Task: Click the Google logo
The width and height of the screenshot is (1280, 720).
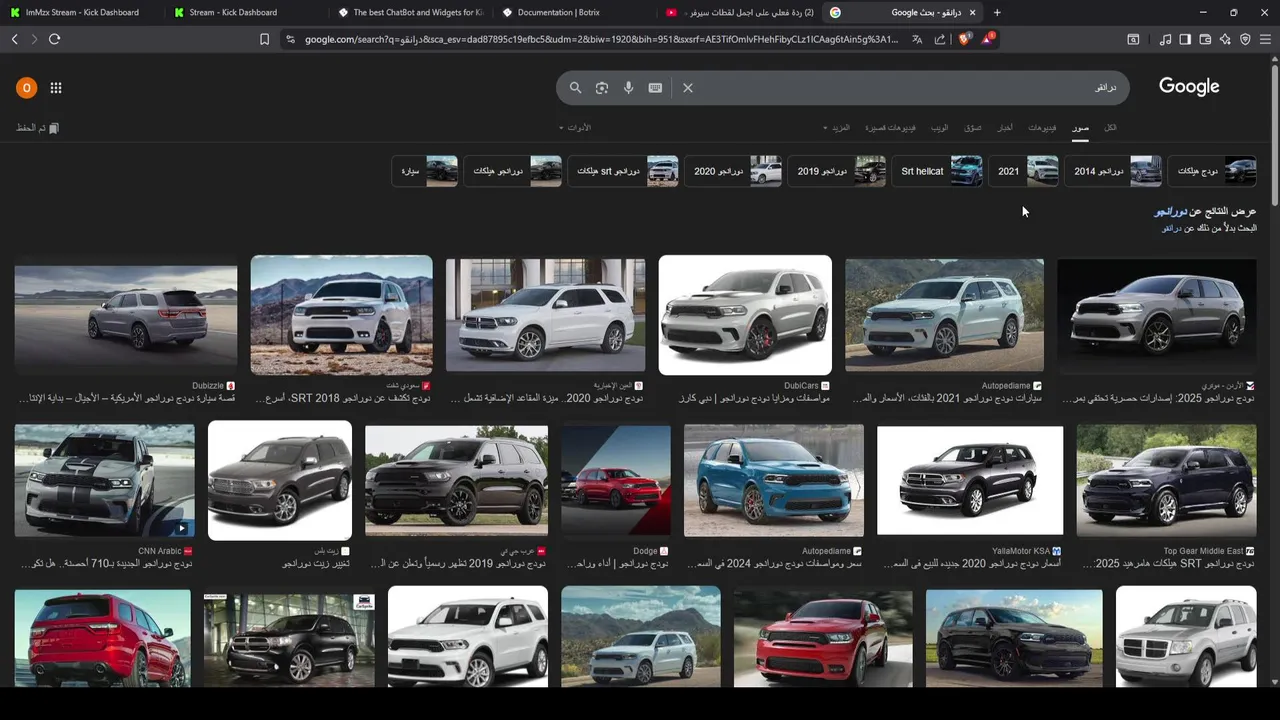Action: coord(1189,87)
